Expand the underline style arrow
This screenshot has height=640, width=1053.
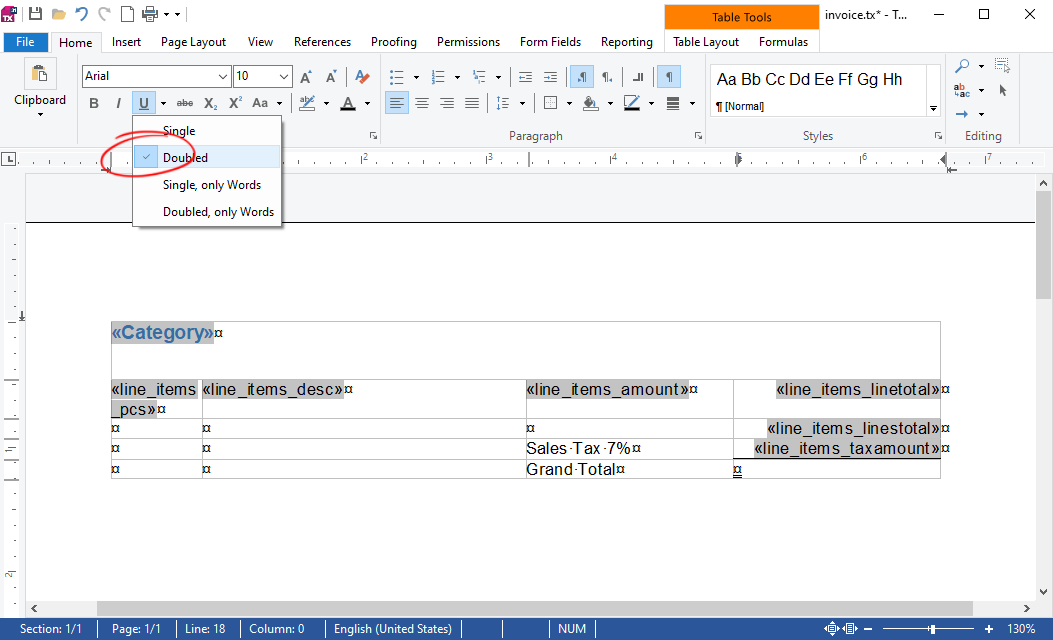pyautogui.click(x=163, y=103)
